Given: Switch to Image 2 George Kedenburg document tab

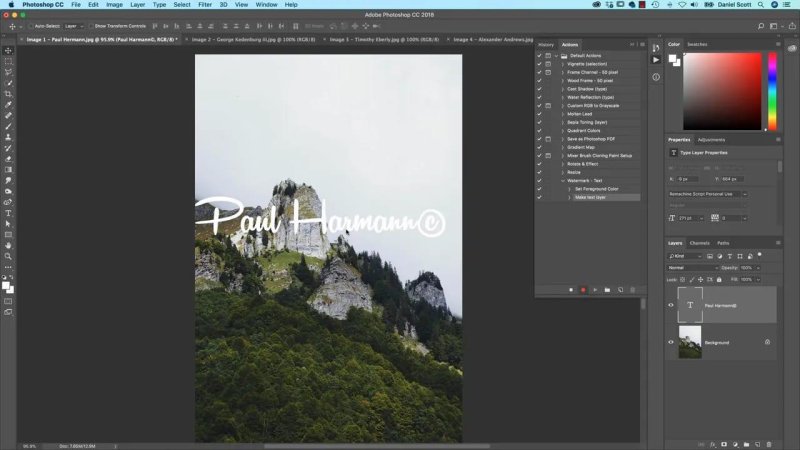Looking at the screenshot, I should (x=254, y=39).
